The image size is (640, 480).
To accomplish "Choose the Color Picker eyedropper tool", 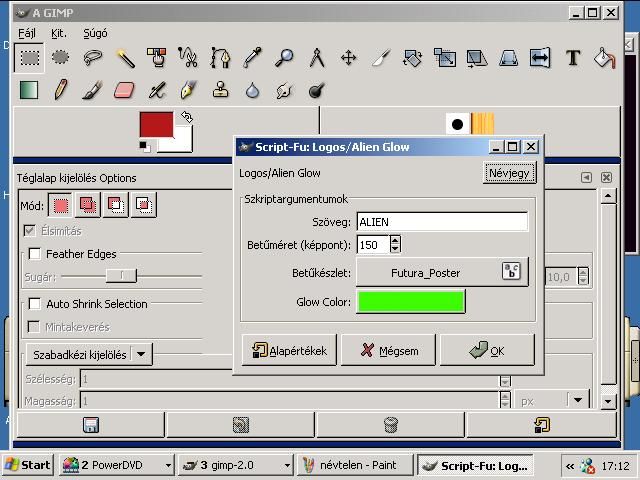I will coord(253,57).
